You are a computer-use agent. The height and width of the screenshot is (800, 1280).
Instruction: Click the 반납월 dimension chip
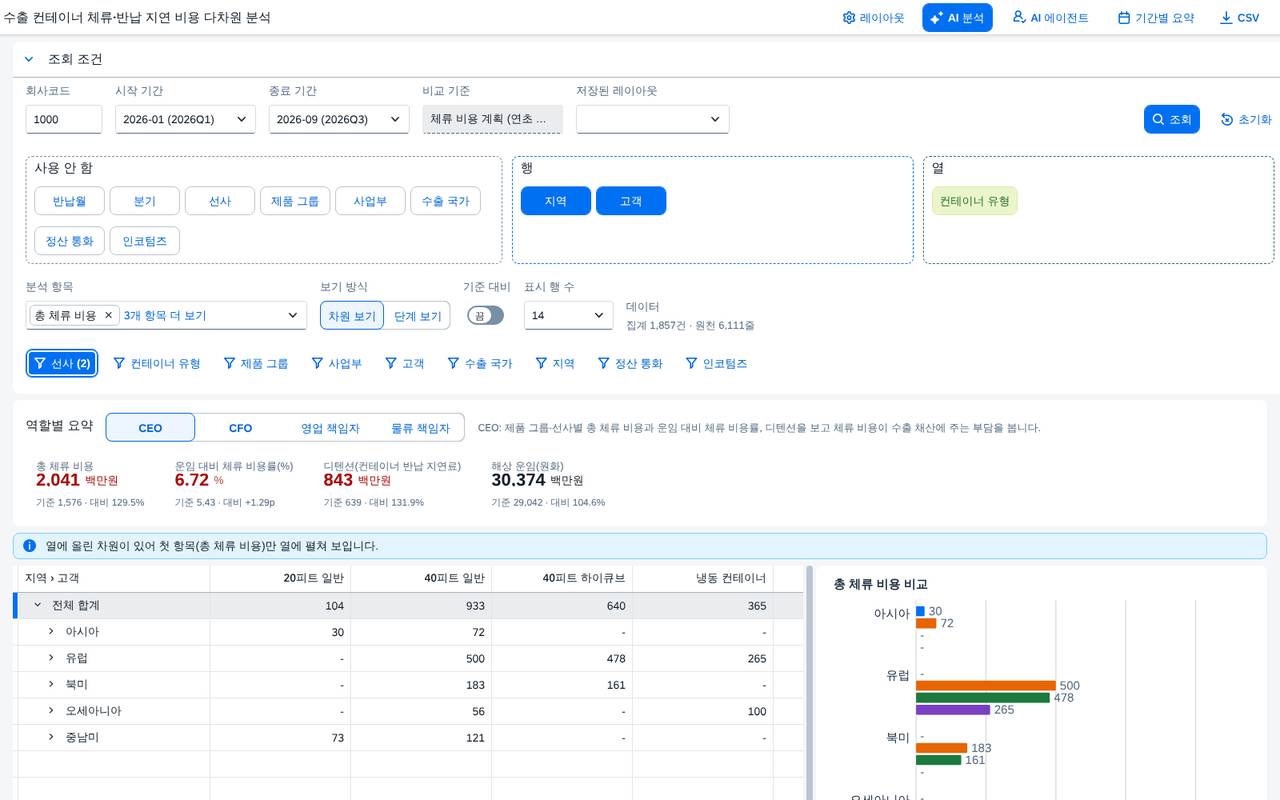click(69, 201)
